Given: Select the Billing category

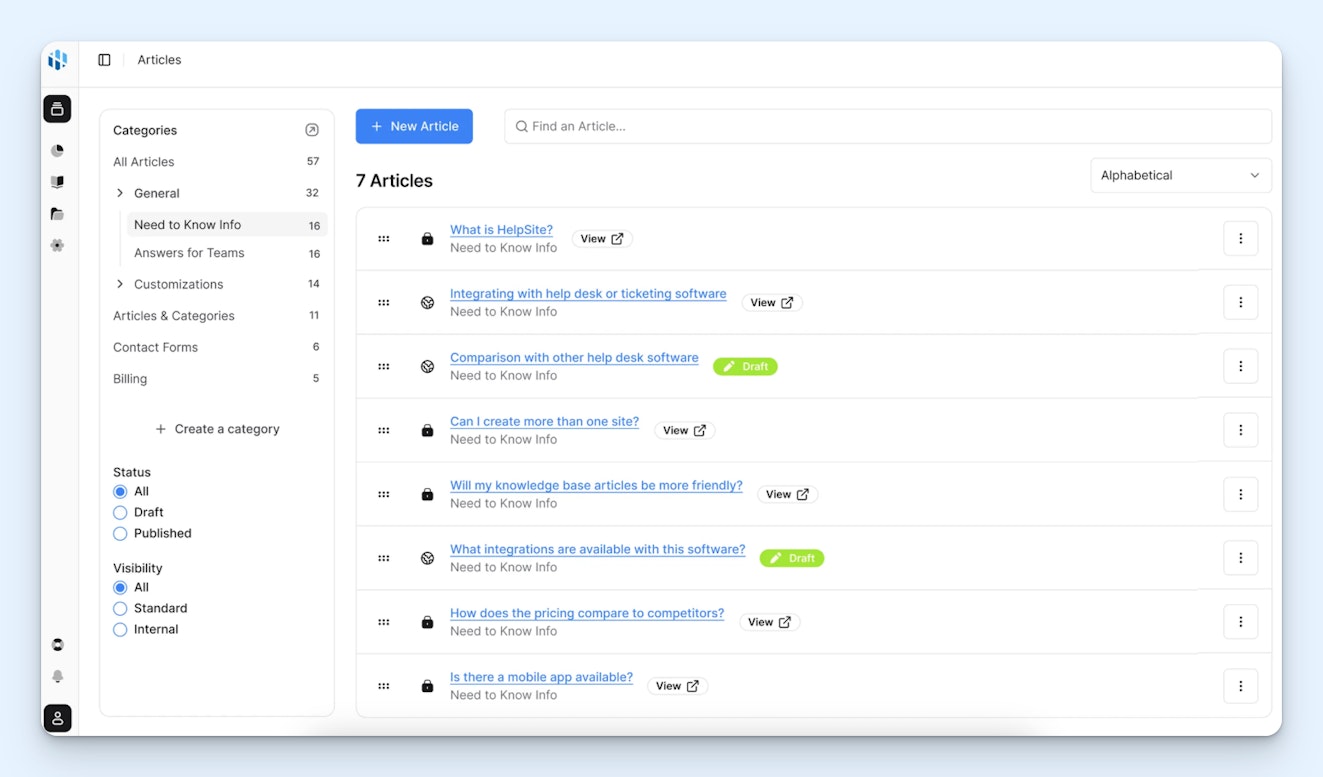Looking at the screenshot, I should click(130, 379).
